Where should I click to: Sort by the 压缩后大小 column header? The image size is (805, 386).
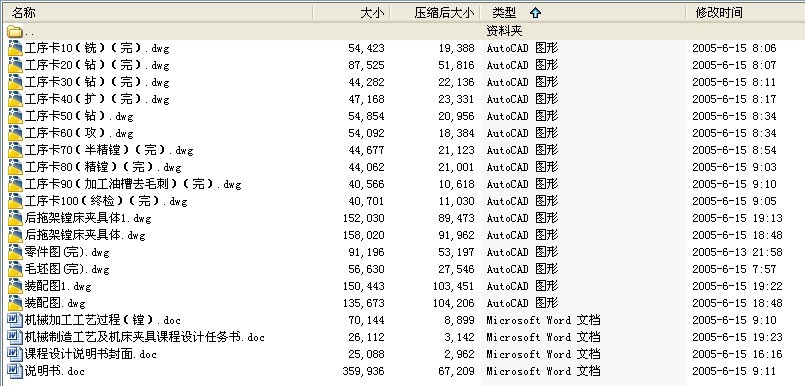pyautogui.click(x=435, y=13)
